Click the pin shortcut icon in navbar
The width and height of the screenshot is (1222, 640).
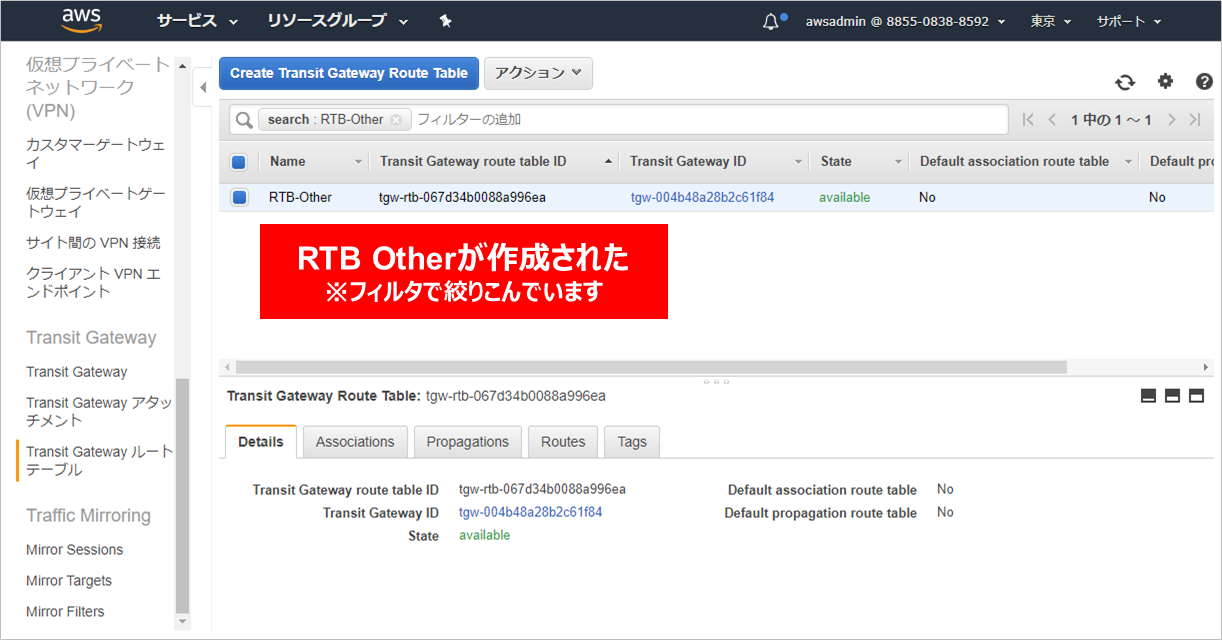point(446,21)
